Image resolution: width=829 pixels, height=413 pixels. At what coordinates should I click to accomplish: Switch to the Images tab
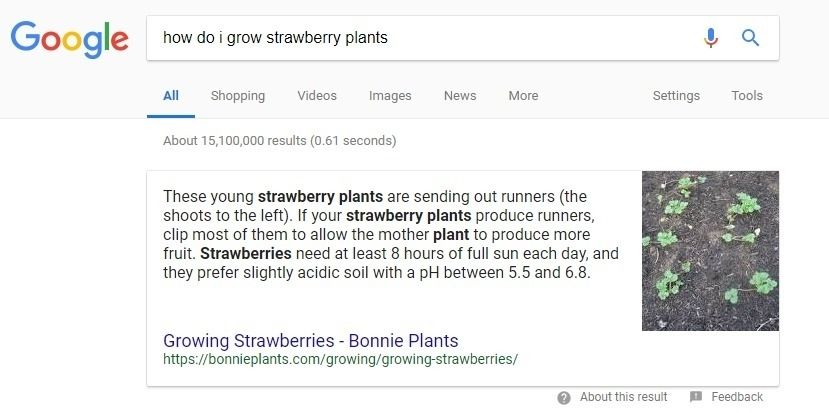(x=390, y=96)
